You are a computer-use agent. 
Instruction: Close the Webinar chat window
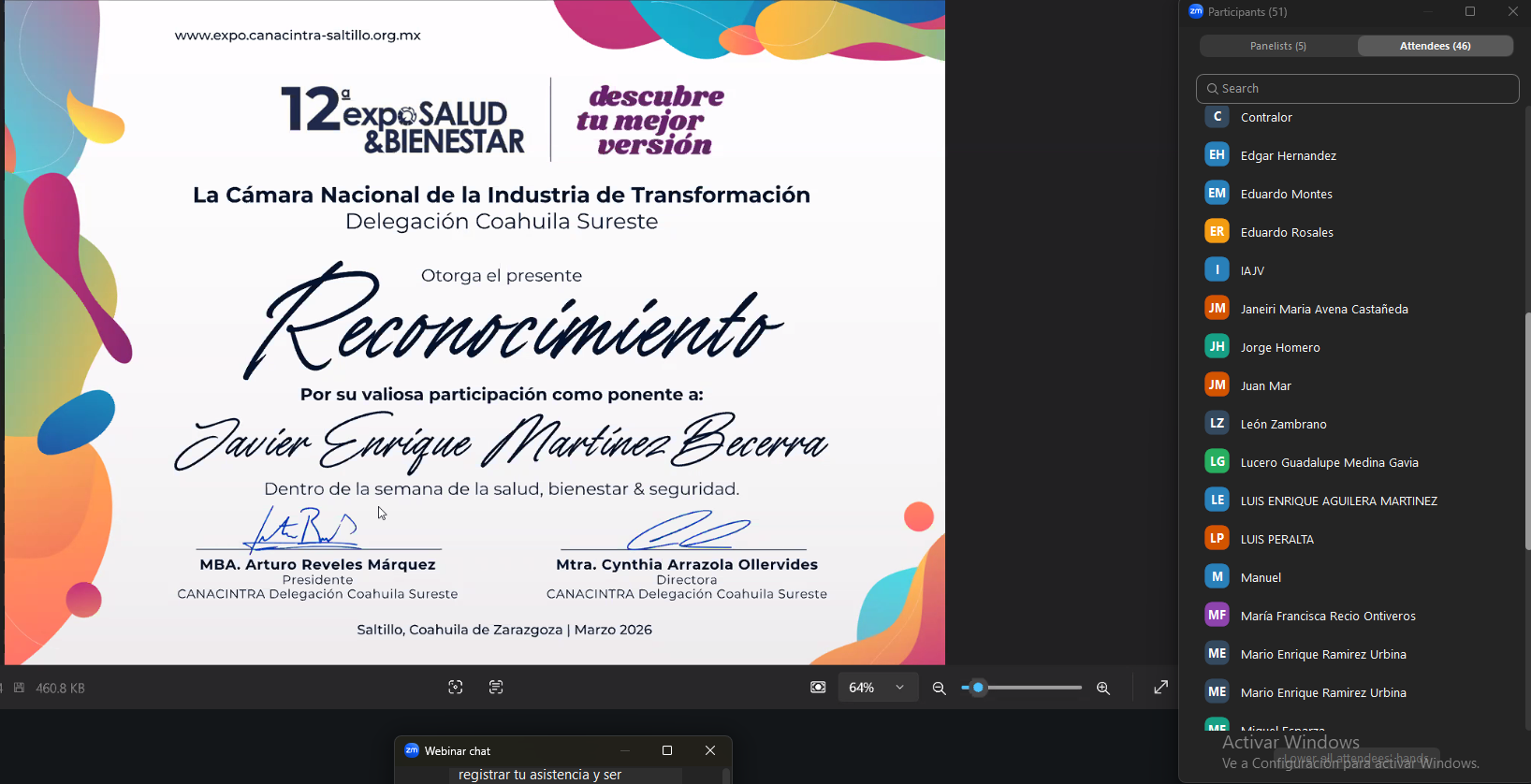click(710, 750)
